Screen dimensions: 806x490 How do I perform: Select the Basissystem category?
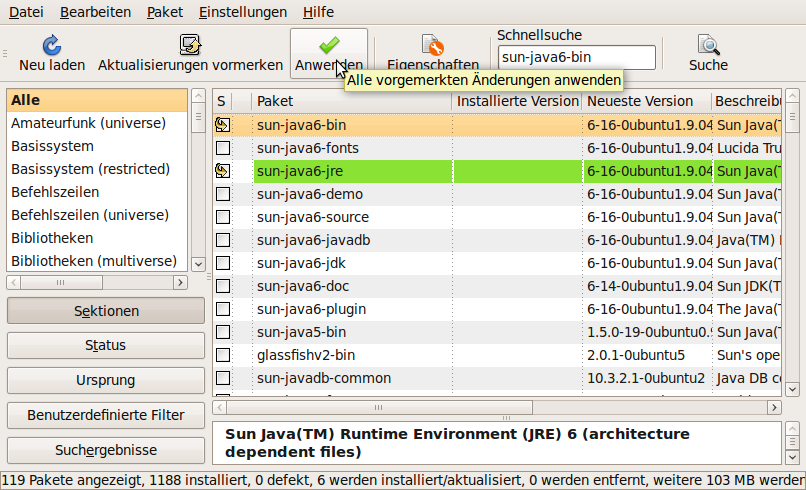tap(97, 146)
